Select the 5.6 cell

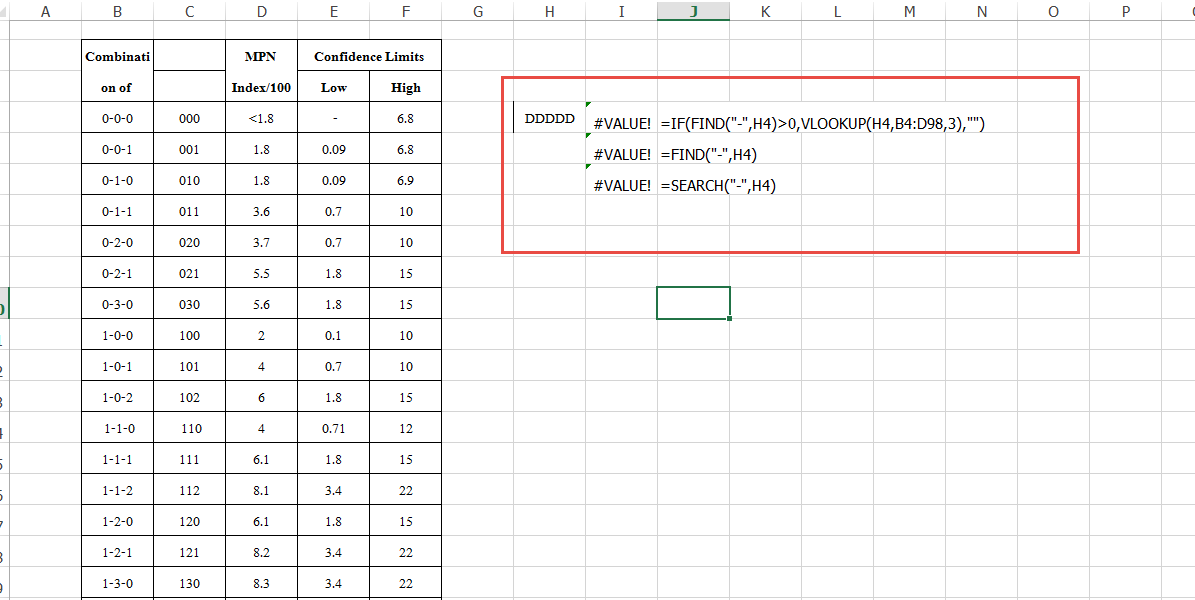pos(261,304)
